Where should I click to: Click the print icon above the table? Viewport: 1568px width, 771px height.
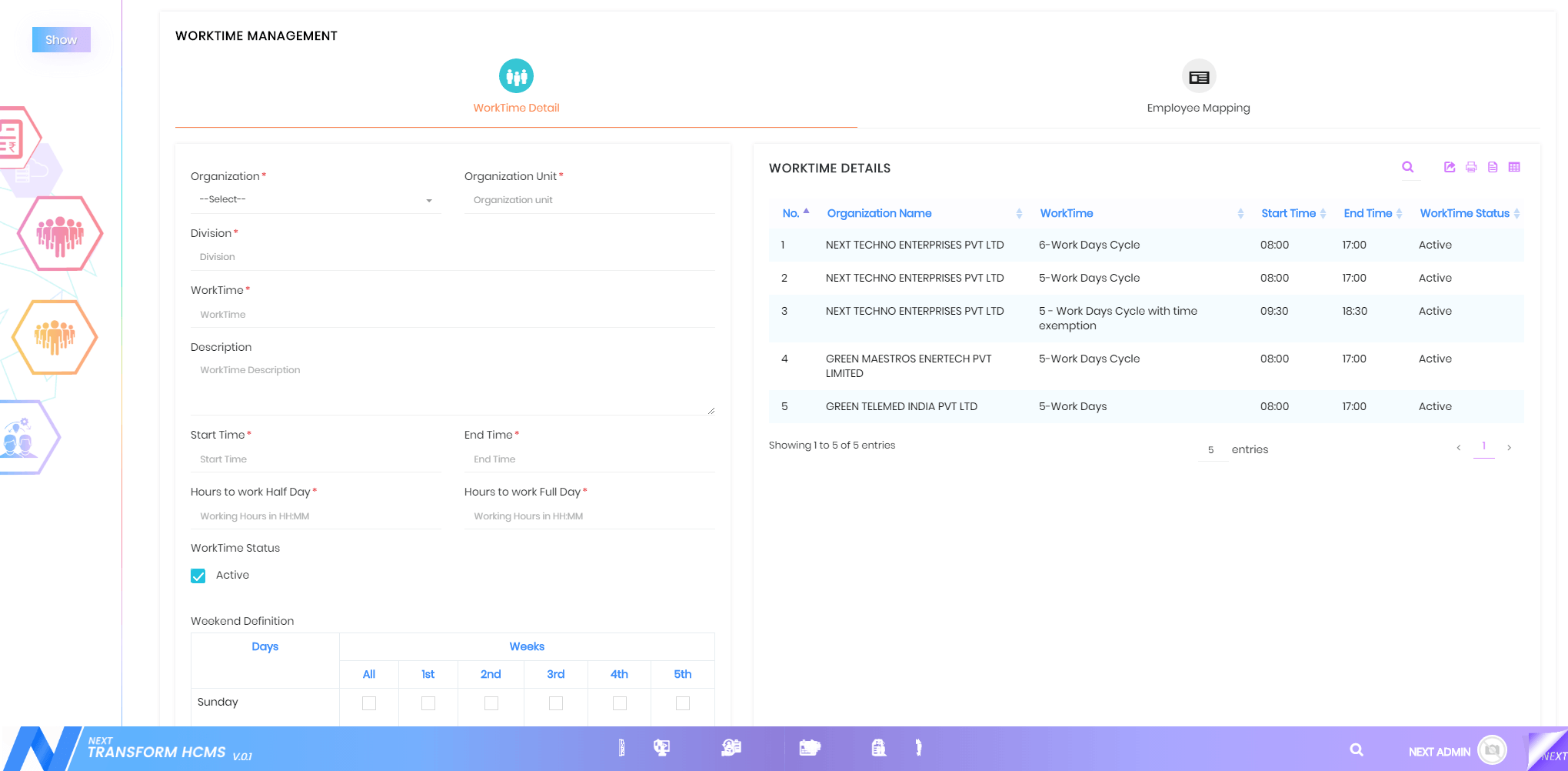pyautogui.click(x=1471, y=167)
